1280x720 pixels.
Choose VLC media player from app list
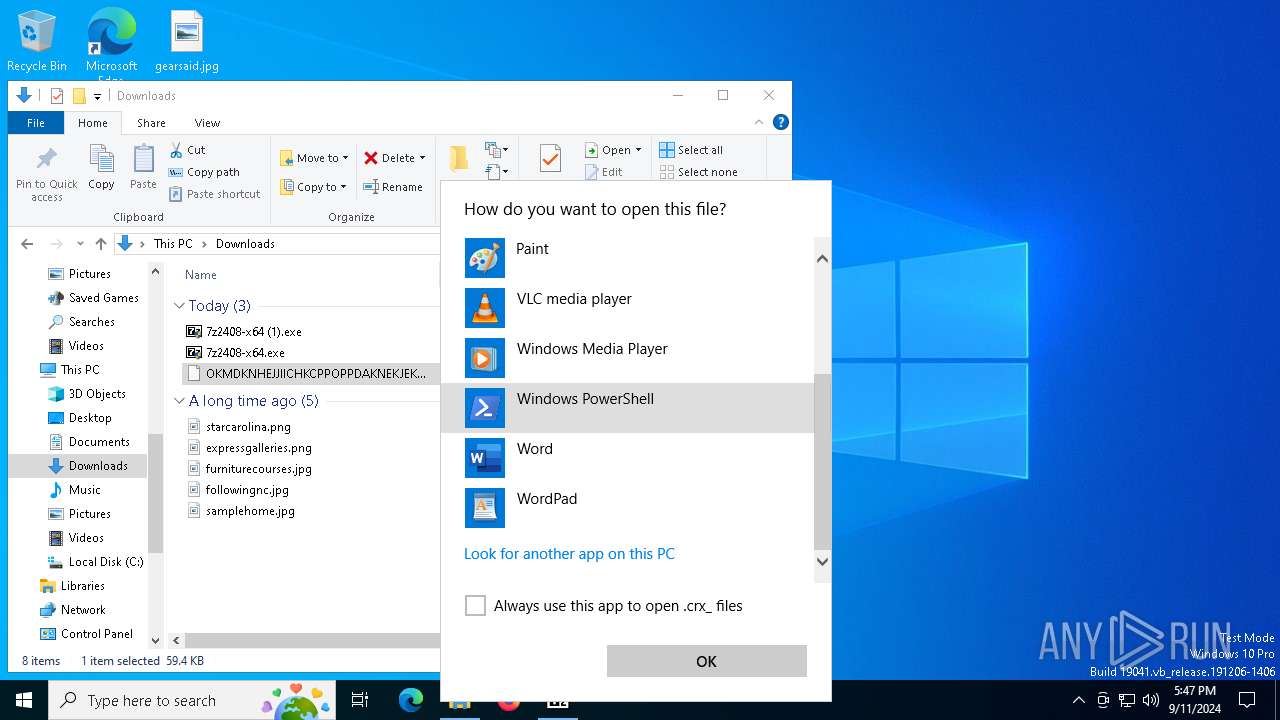(628, 308)
